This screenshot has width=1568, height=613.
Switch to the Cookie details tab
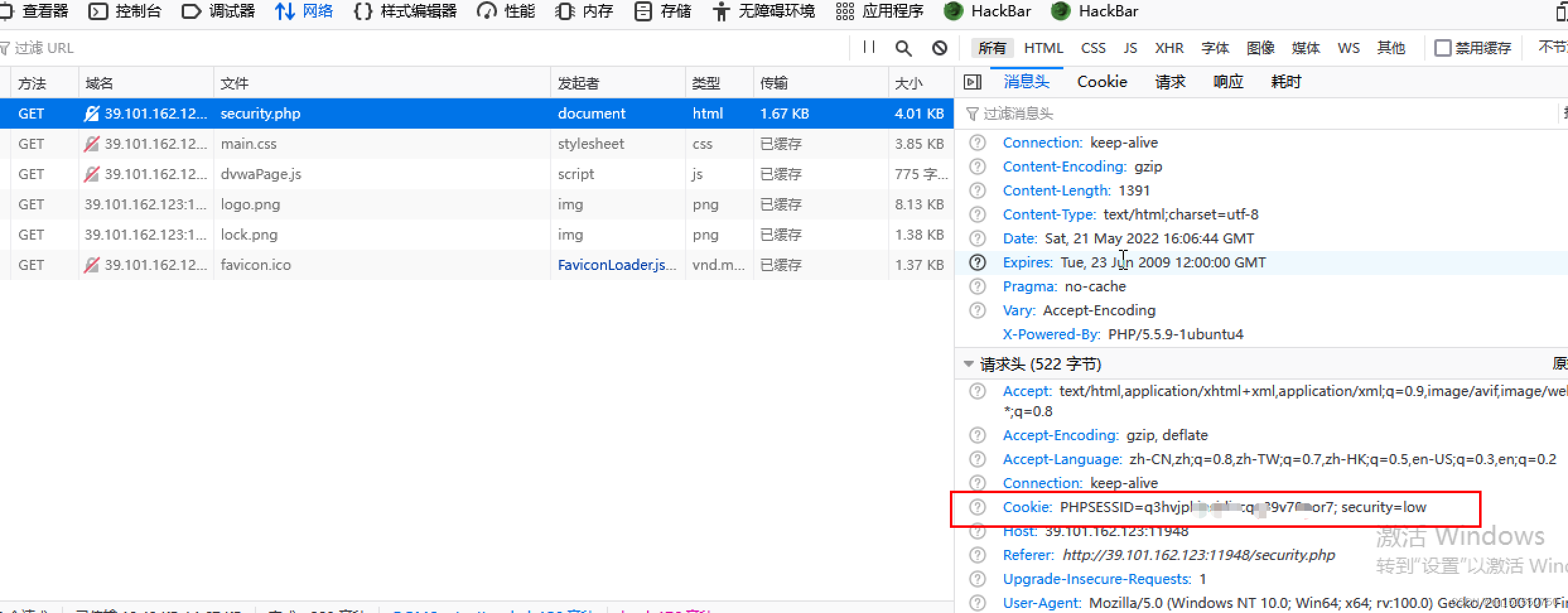click(x=1102, y=81)
